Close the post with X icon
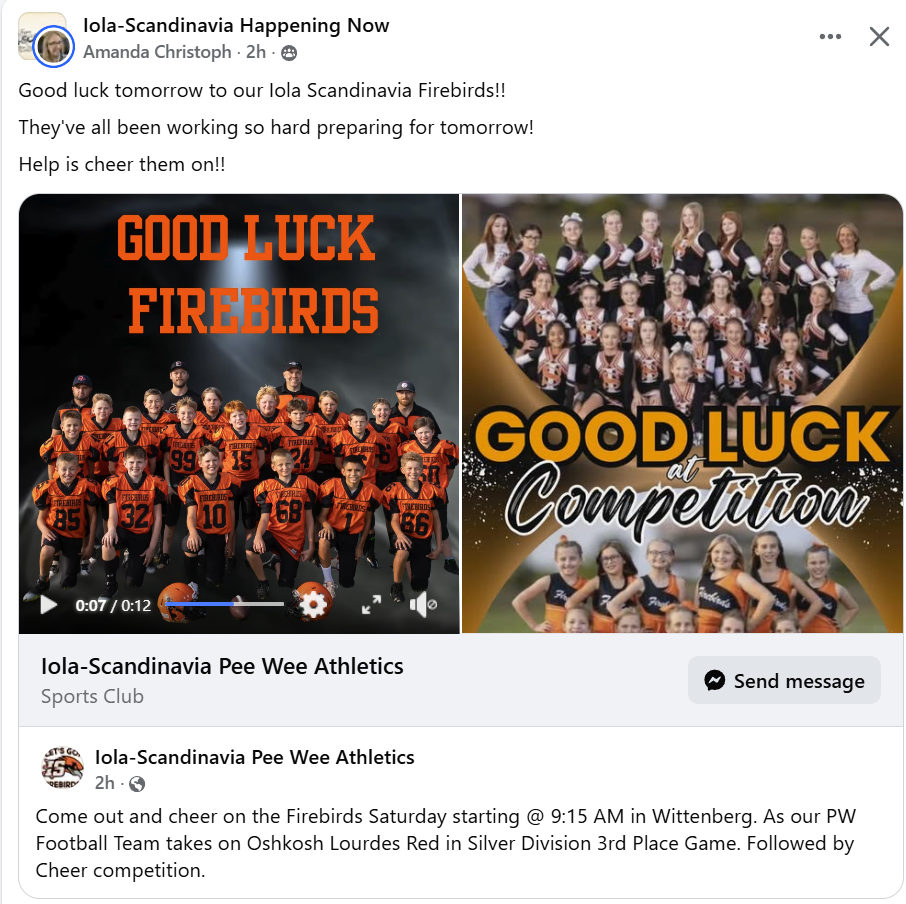 point(879,36)
